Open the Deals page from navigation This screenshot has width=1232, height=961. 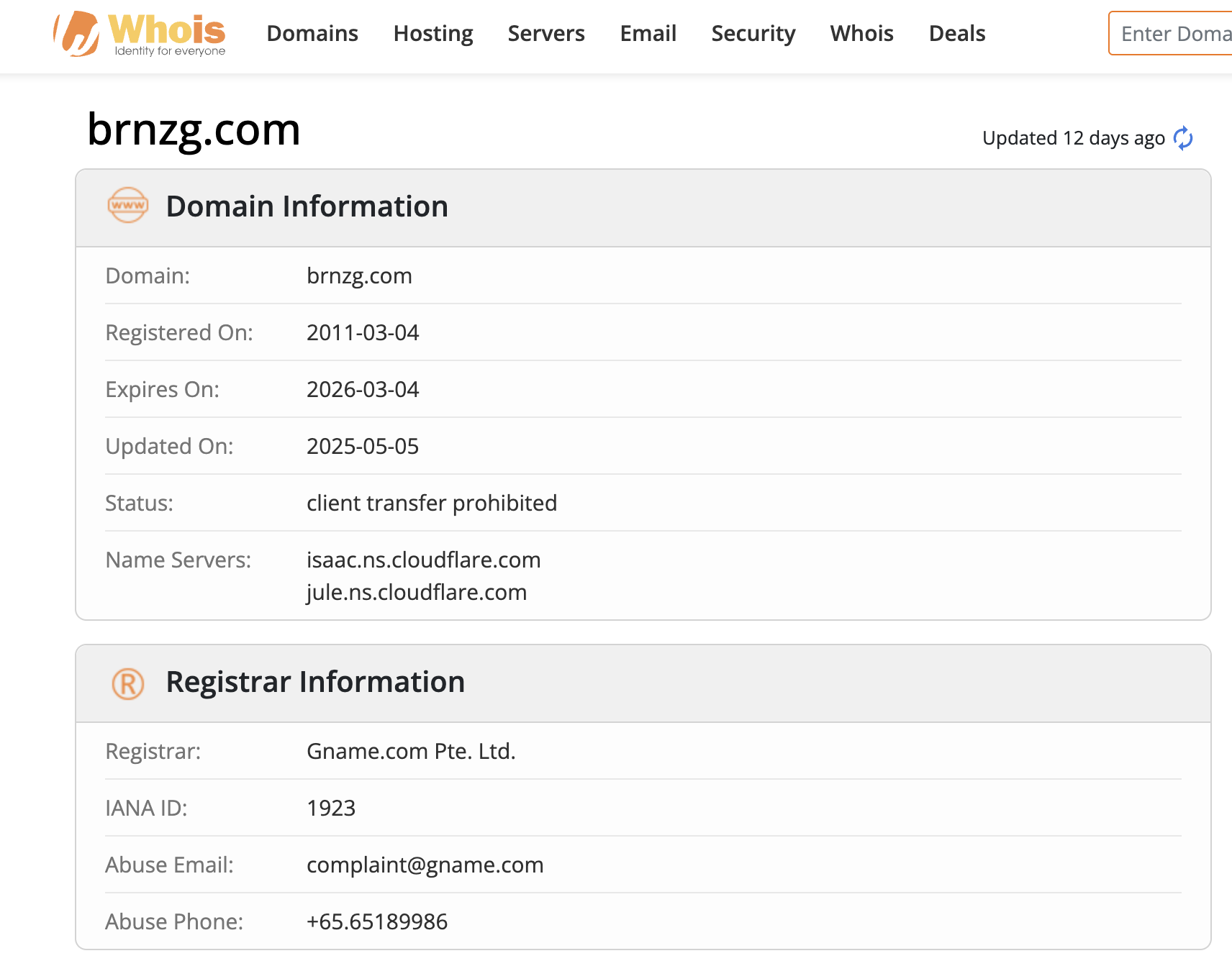(956, 34)
